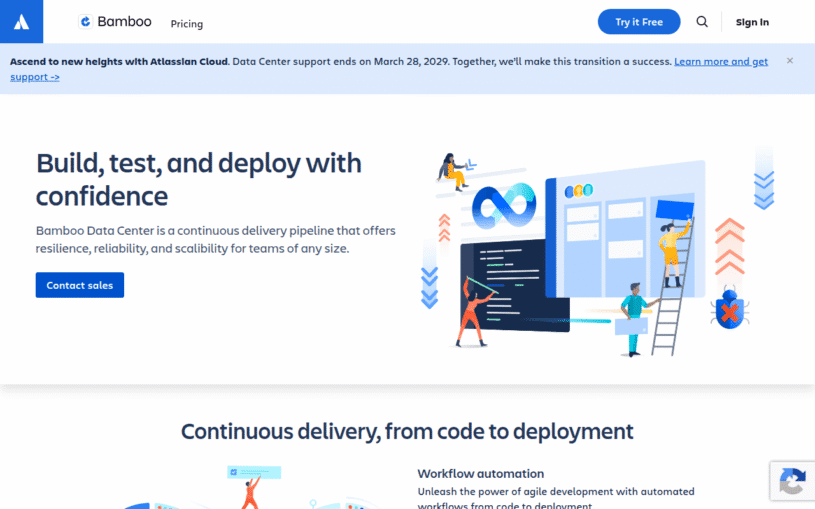Image resolution: width=815 pixels, height=509 pixels.
Task: Click the Workflow automation heading
Action: pyautogui.click(x=481, y=474)
